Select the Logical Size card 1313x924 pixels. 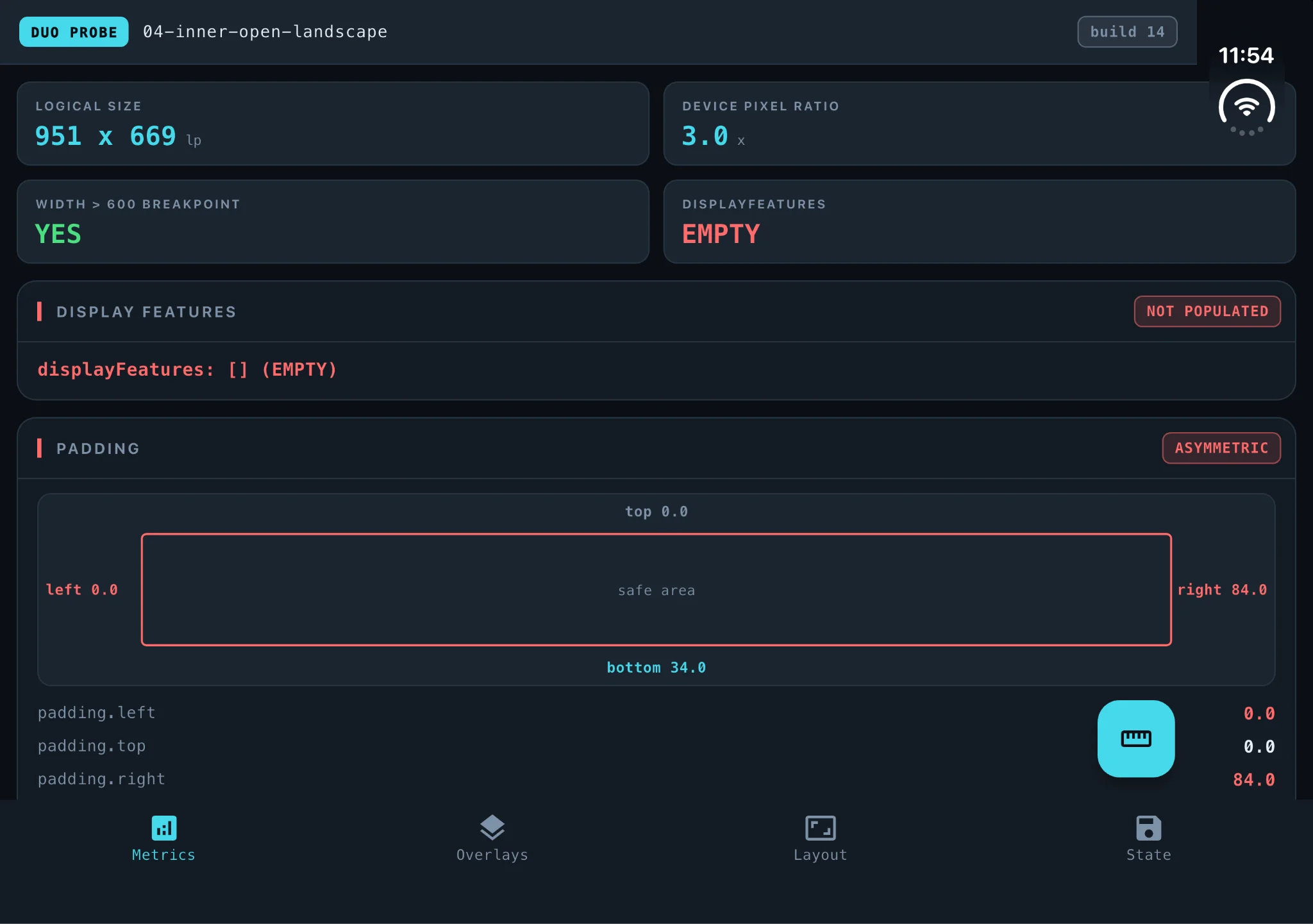pyautogui.click(x=333, y=124)
